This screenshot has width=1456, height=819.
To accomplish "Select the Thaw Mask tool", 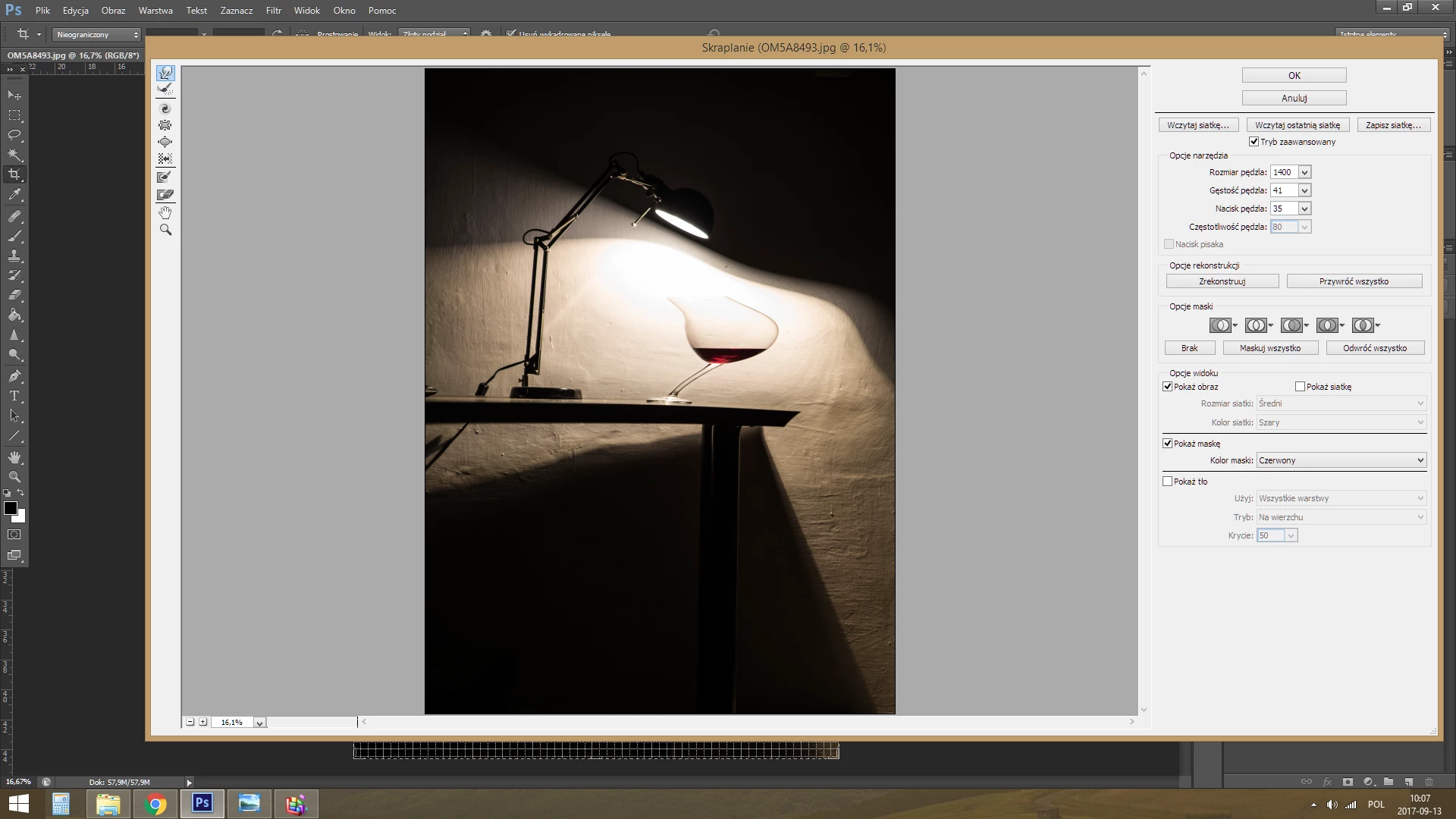I will click(165, 195).
